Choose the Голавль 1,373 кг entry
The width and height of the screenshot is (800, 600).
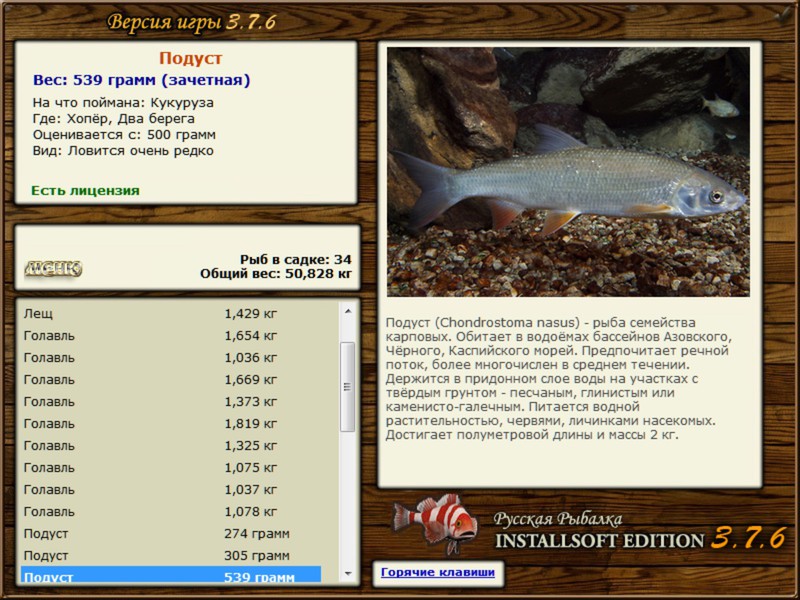pyautogui.click(x=170, y=402)
